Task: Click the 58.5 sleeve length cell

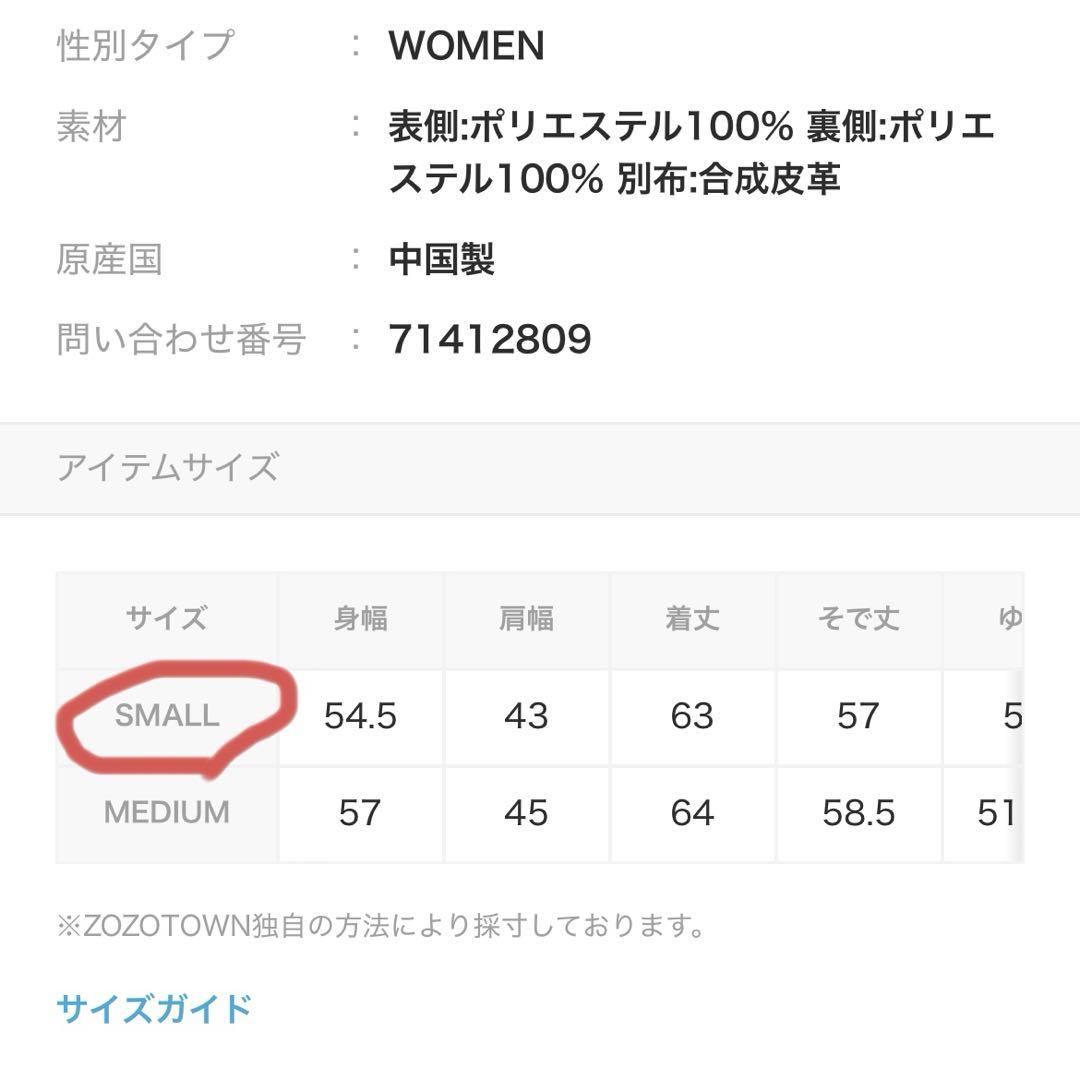Action: tap(859, 813)
